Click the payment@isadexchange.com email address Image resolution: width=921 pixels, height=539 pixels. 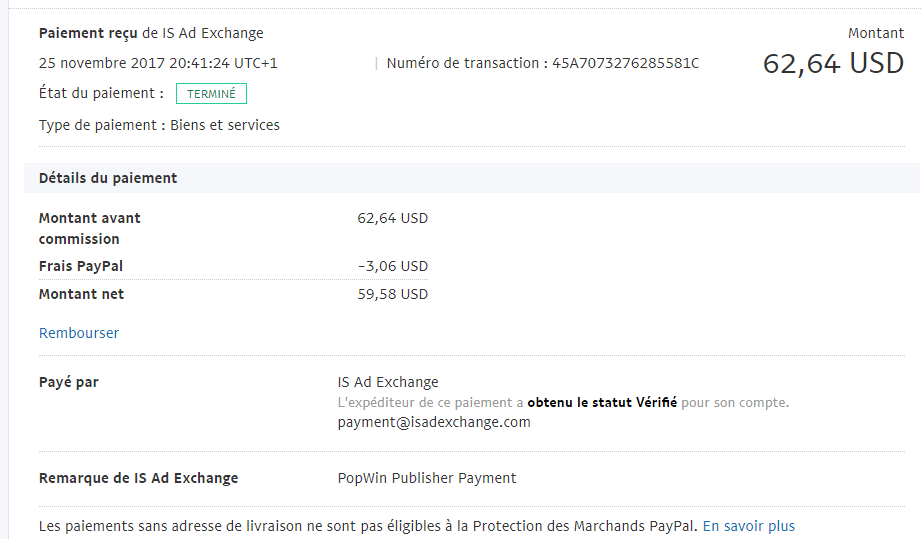(x=434, y=422)
